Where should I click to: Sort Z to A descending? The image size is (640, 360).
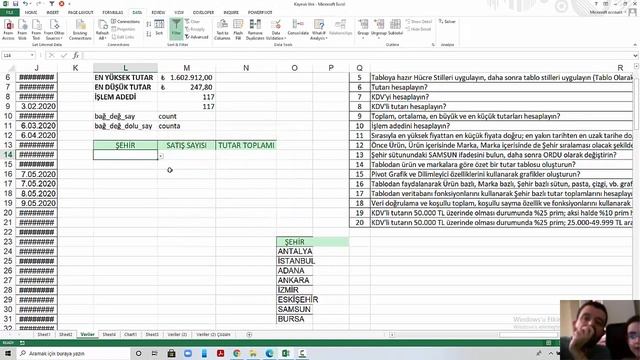coord(149,34)
